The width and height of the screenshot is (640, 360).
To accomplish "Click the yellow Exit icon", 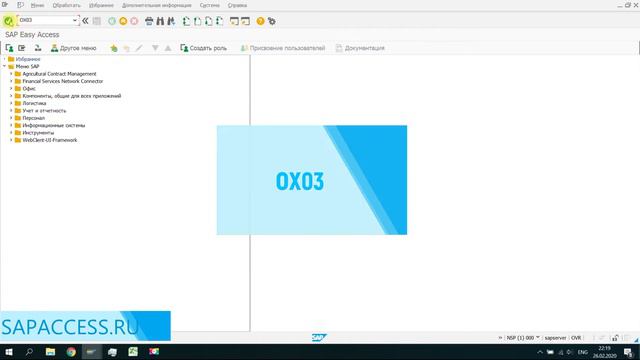I will 123,21.
